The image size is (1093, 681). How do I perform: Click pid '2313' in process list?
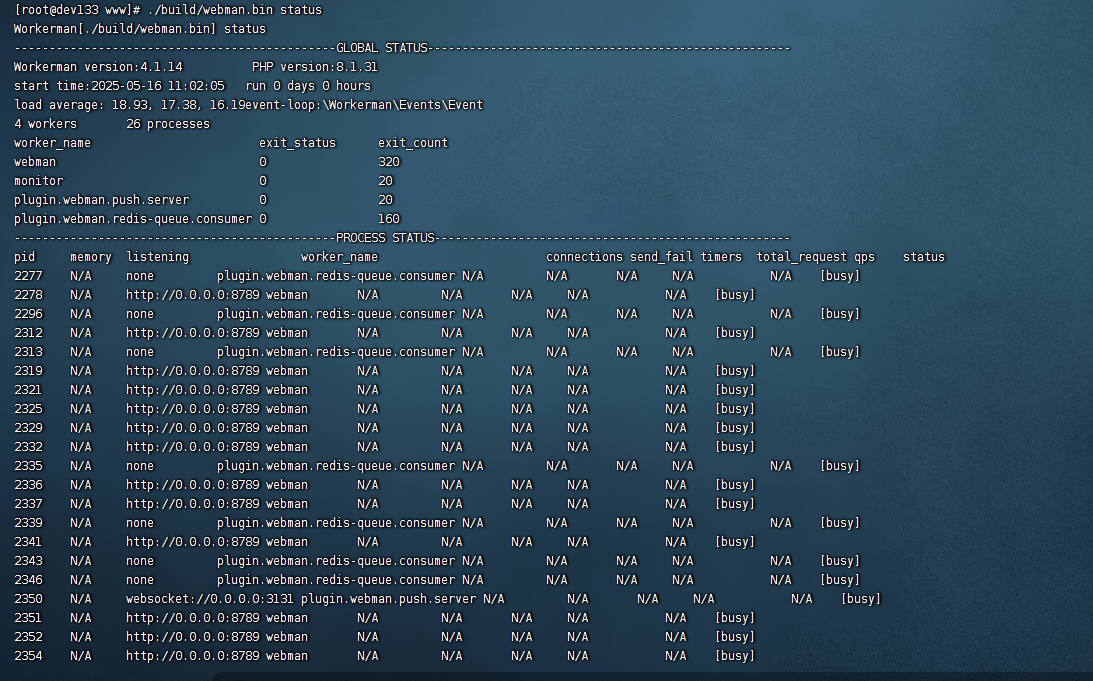pos(28,352)
